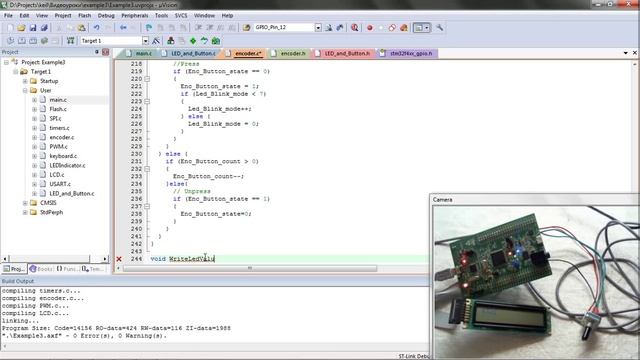Navigate backwards with blue arrow
Viewport: 640px width, 360px height.
(x=123, y=28)
